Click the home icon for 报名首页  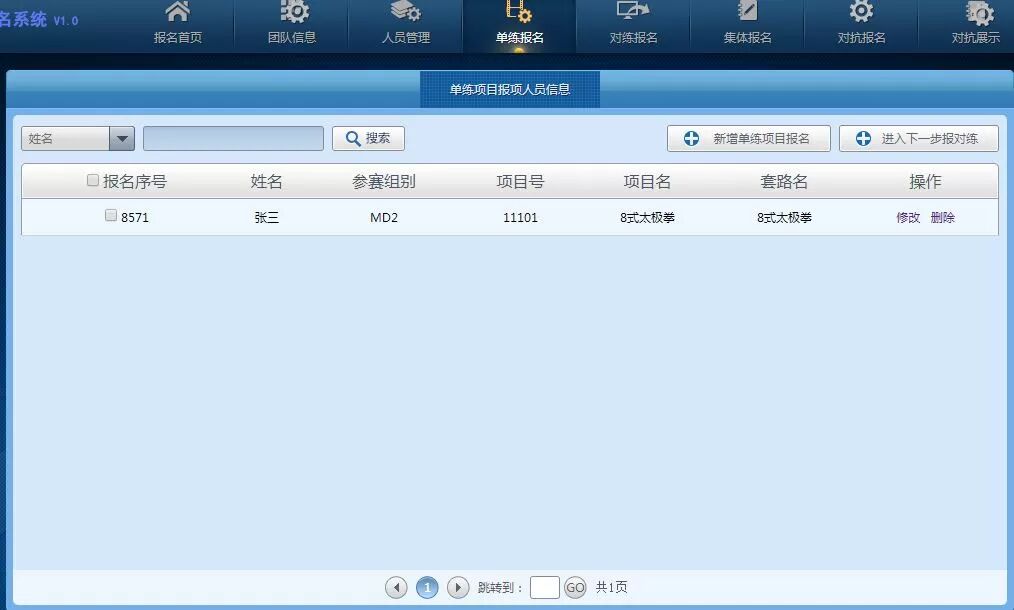point(177,13)
